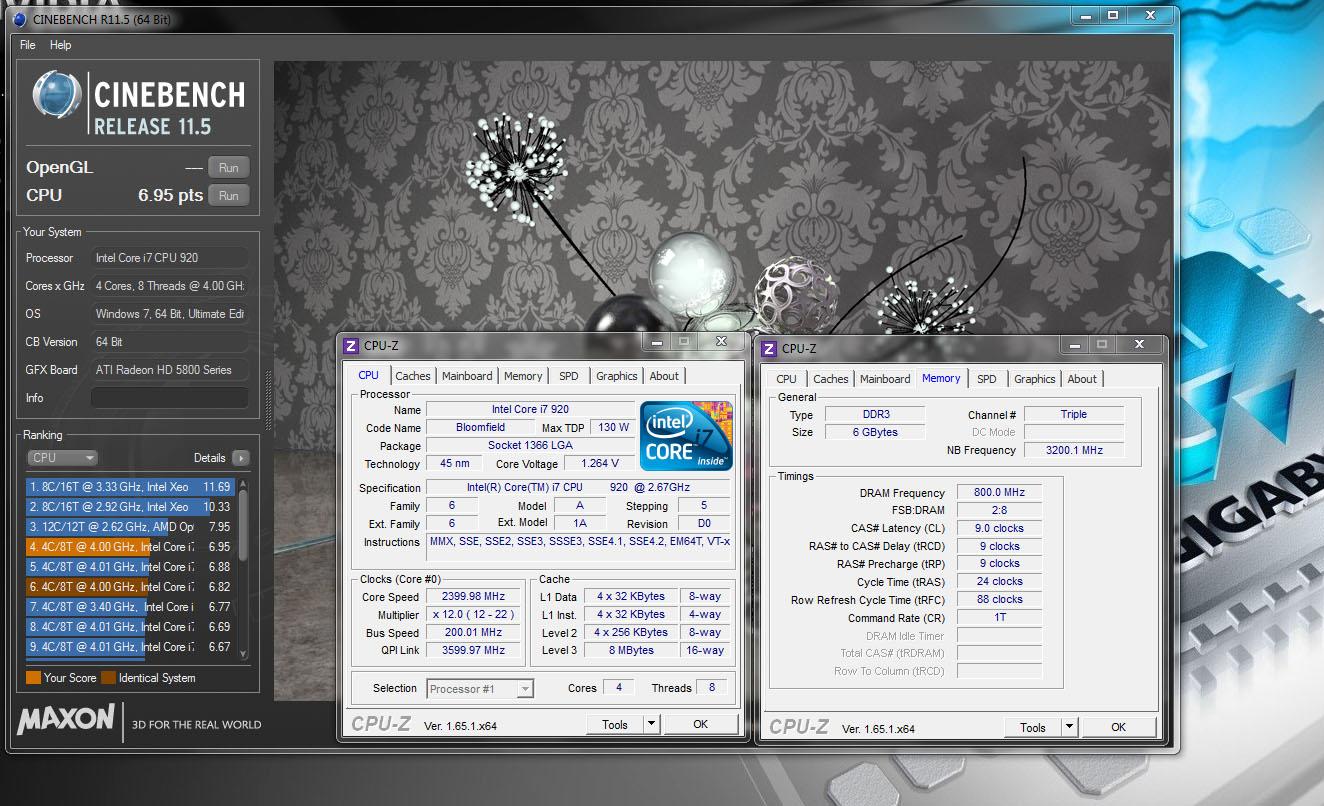Switch to CPU tab in right CPU-Z

click(786, 379)
